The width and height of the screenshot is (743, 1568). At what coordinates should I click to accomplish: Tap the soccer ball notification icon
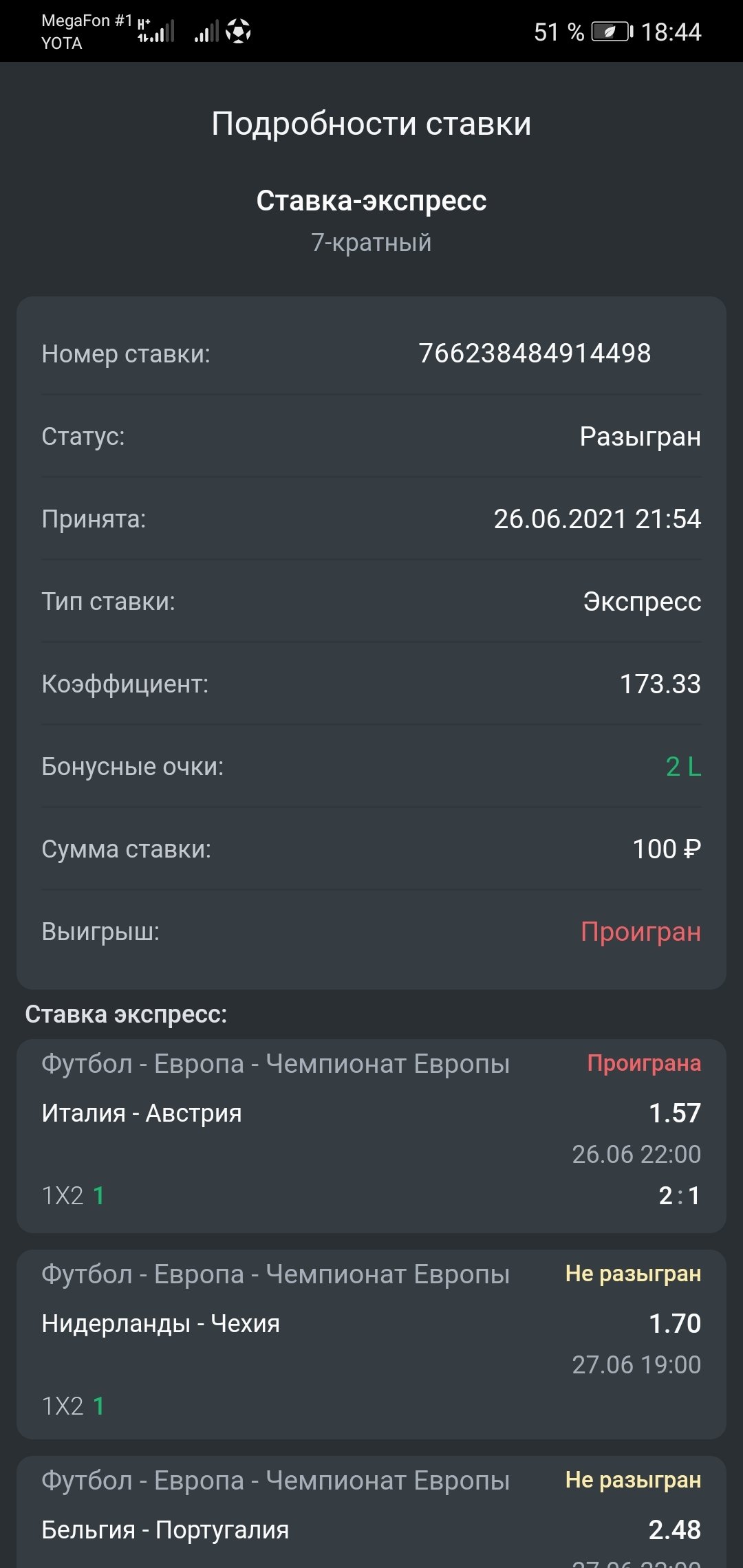click(x=238, y=31)
